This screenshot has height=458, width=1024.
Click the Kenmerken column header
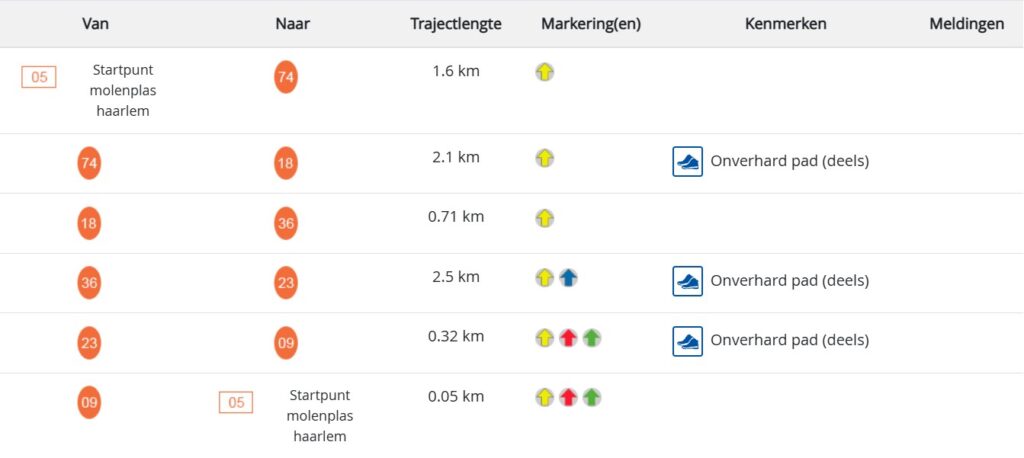coord(786,24)
